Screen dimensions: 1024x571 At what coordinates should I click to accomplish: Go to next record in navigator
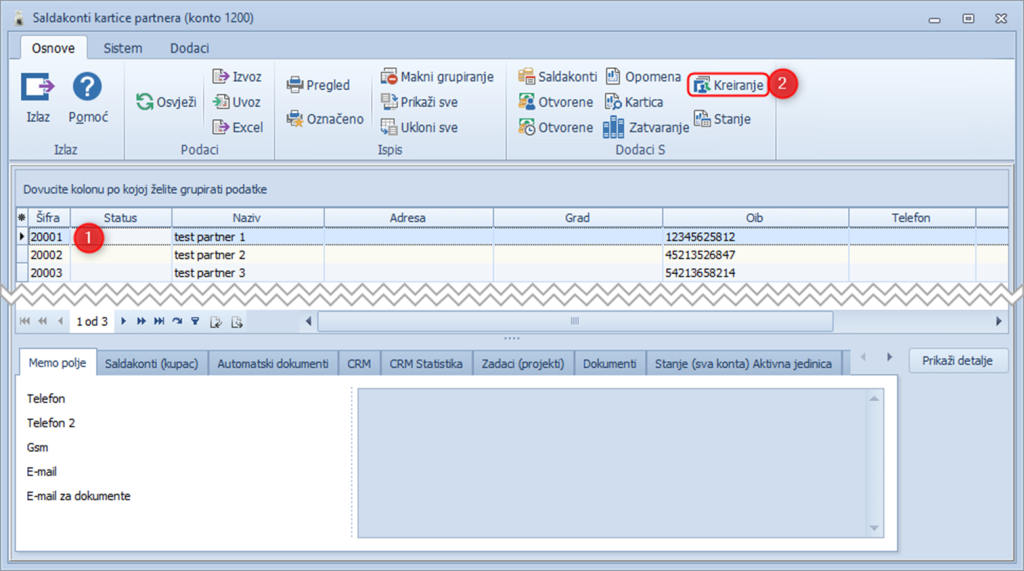pyautogui.click(x=124, y=321)
